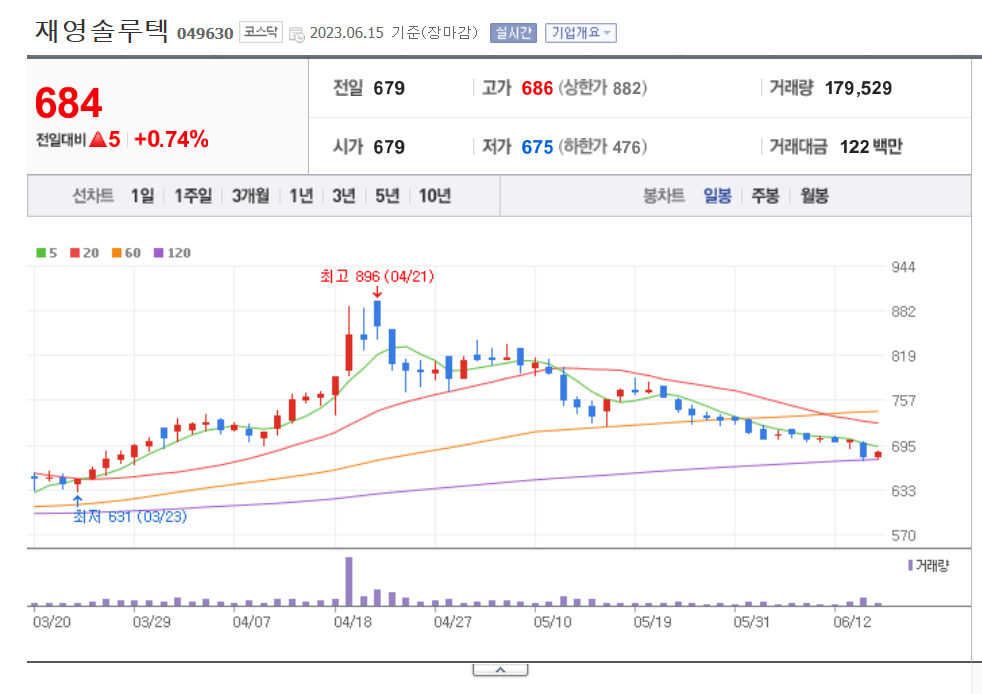
Task: Switch to the 주봉 candle chart
Action: coord(765,196)
